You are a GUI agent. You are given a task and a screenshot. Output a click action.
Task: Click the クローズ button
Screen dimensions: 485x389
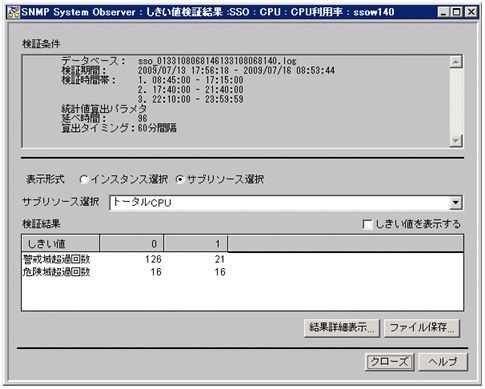pyautogui.click(x=389, y=362)
